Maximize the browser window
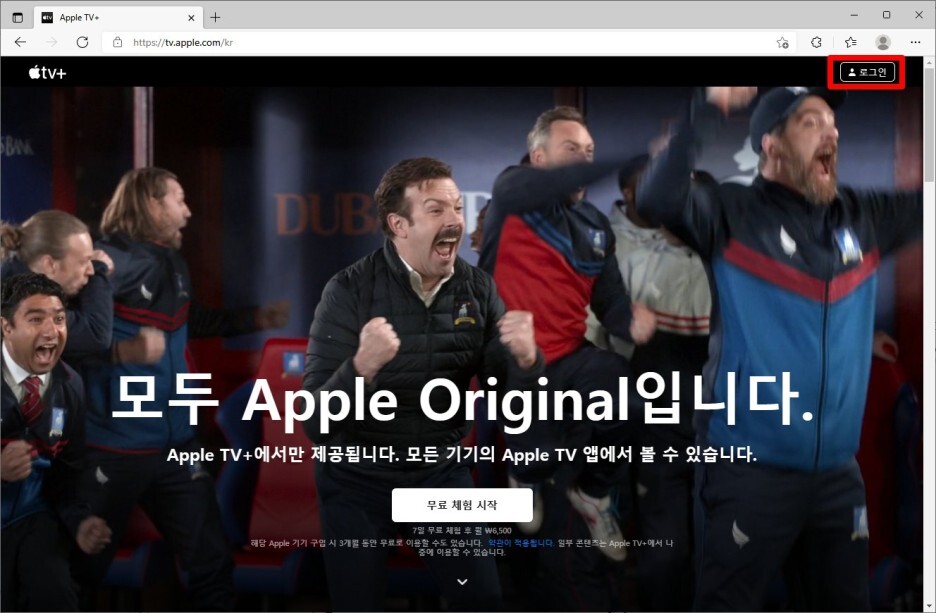Viewport: 936px width, 613px height. point(886,15)
